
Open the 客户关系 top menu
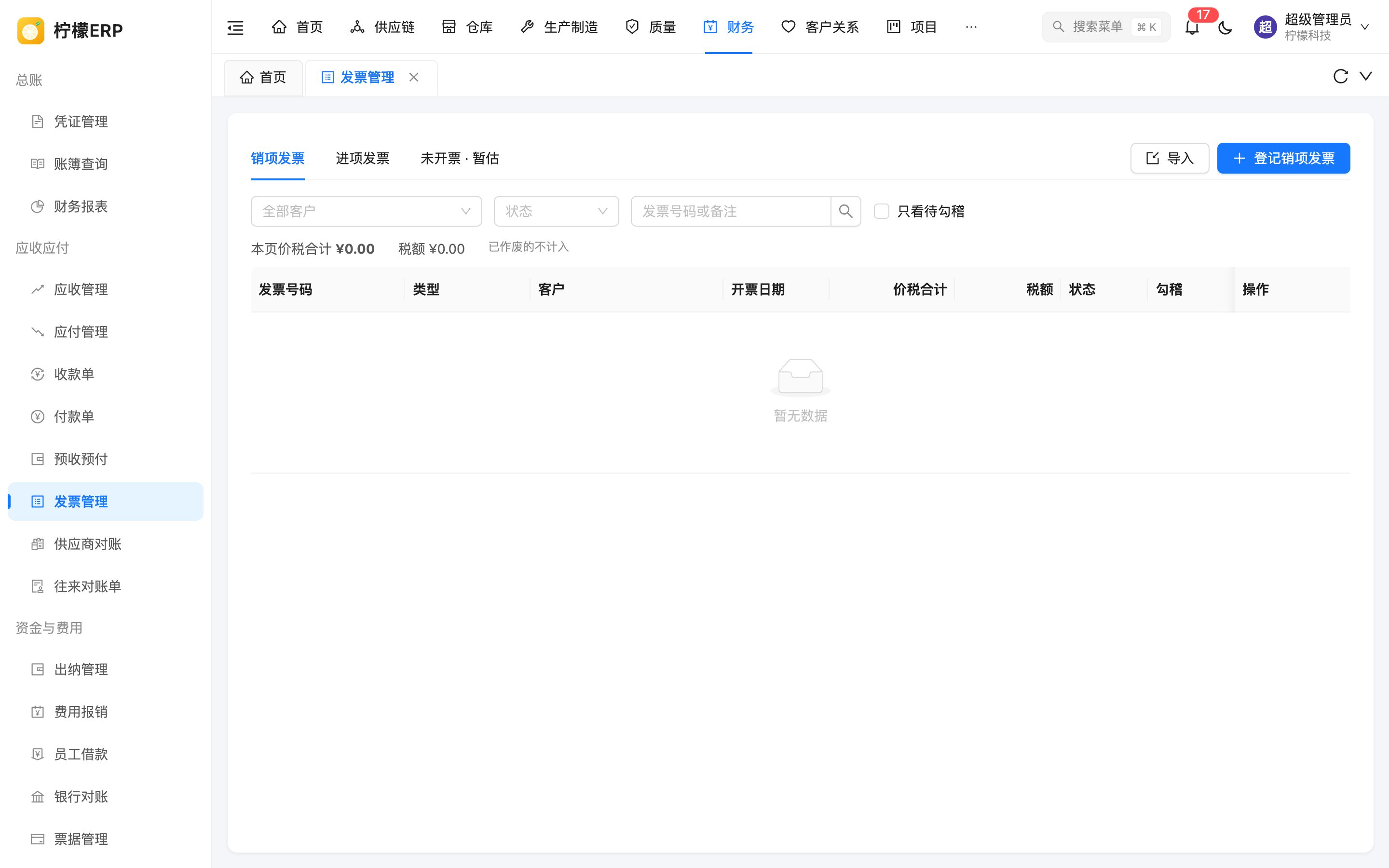820,27
